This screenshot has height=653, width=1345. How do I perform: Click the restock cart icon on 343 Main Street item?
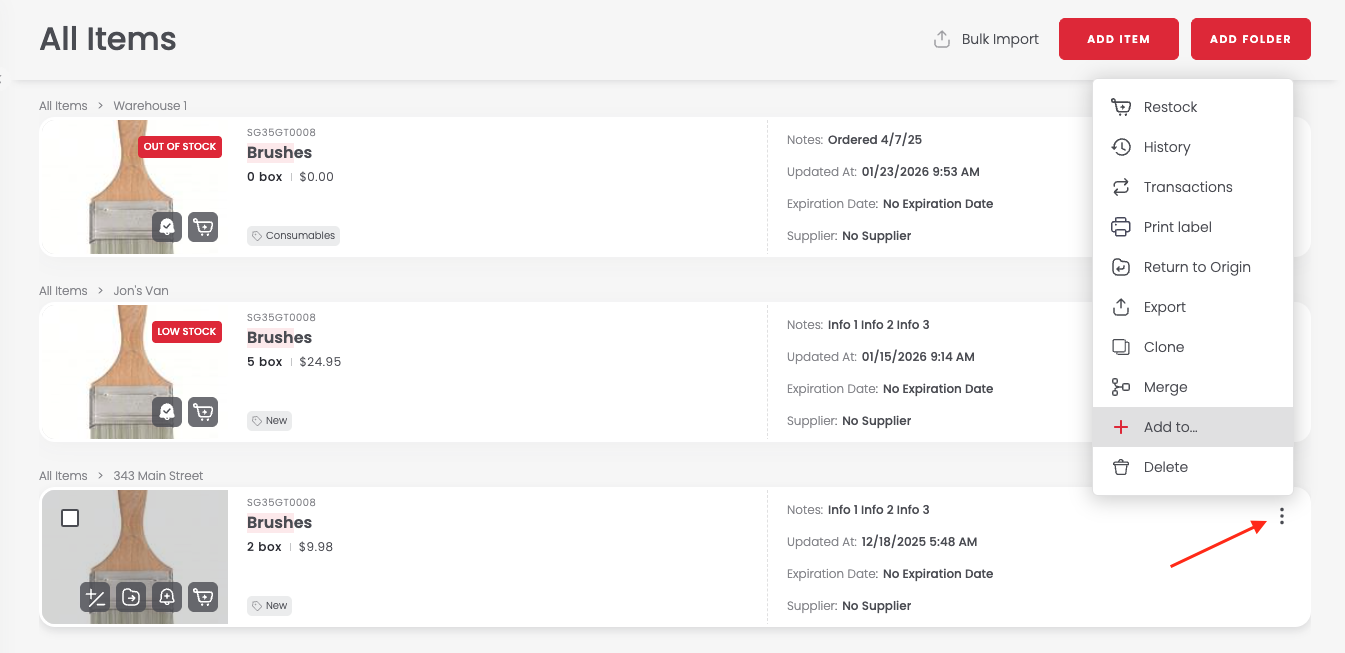(203, 597)
